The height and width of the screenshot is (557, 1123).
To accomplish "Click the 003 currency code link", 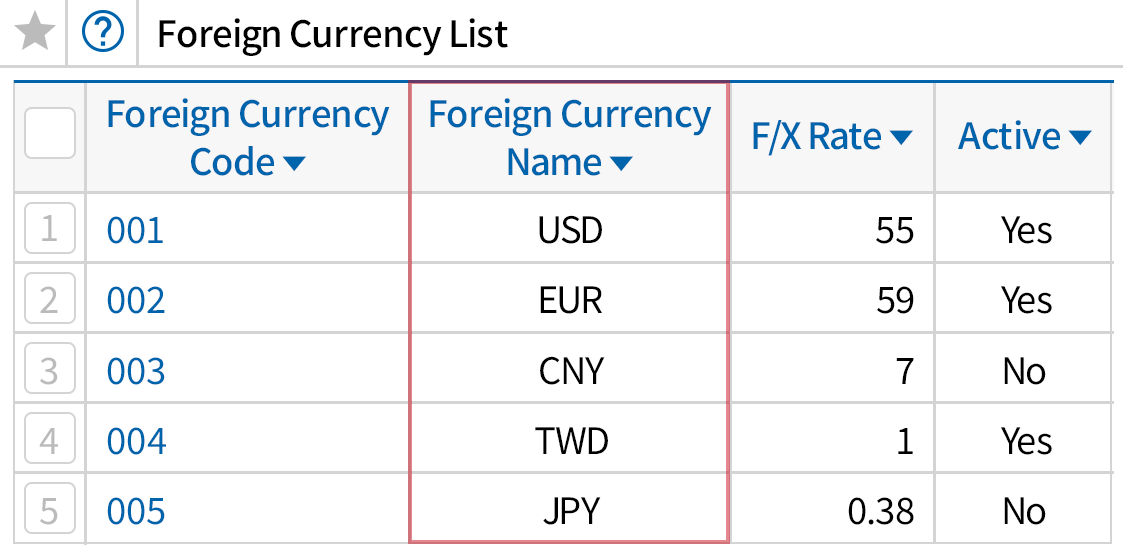I will click(135, 371).
